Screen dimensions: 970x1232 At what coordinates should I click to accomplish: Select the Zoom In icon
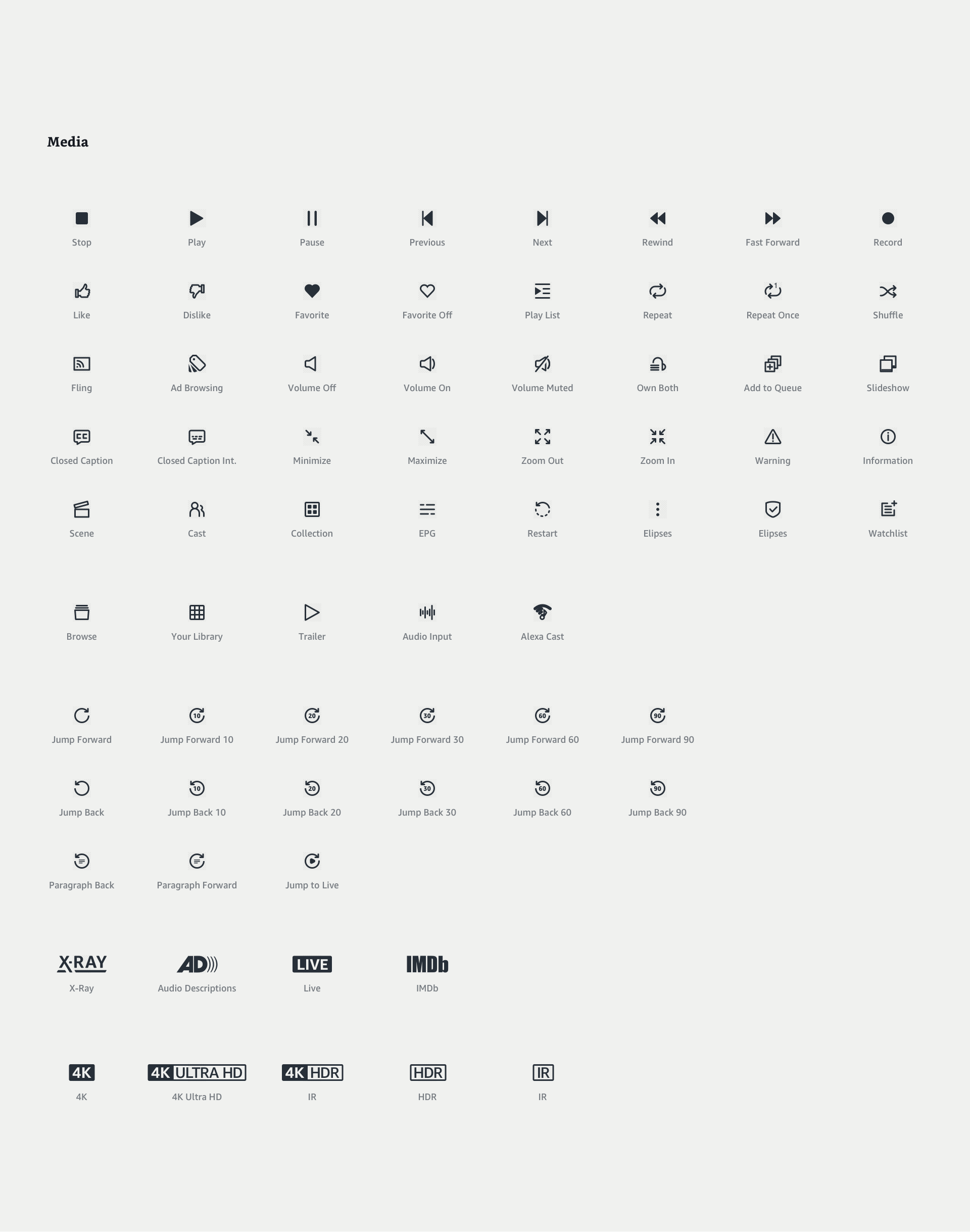[658, 436]
